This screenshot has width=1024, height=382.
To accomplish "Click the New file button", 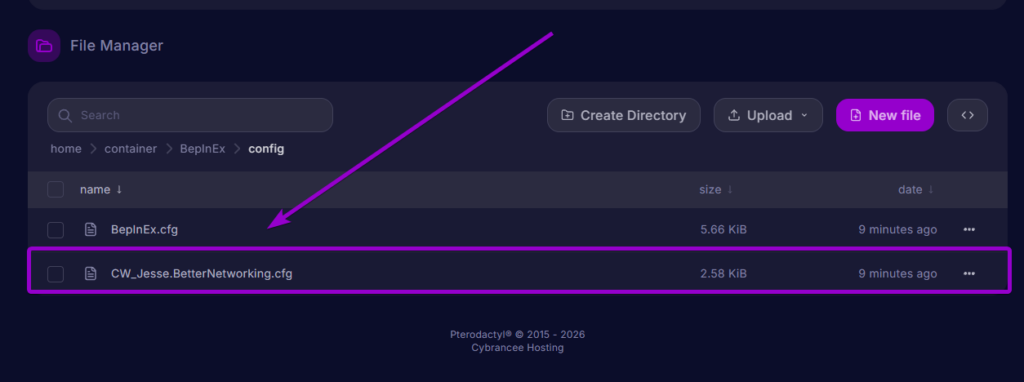I will (x=885, y=115).
